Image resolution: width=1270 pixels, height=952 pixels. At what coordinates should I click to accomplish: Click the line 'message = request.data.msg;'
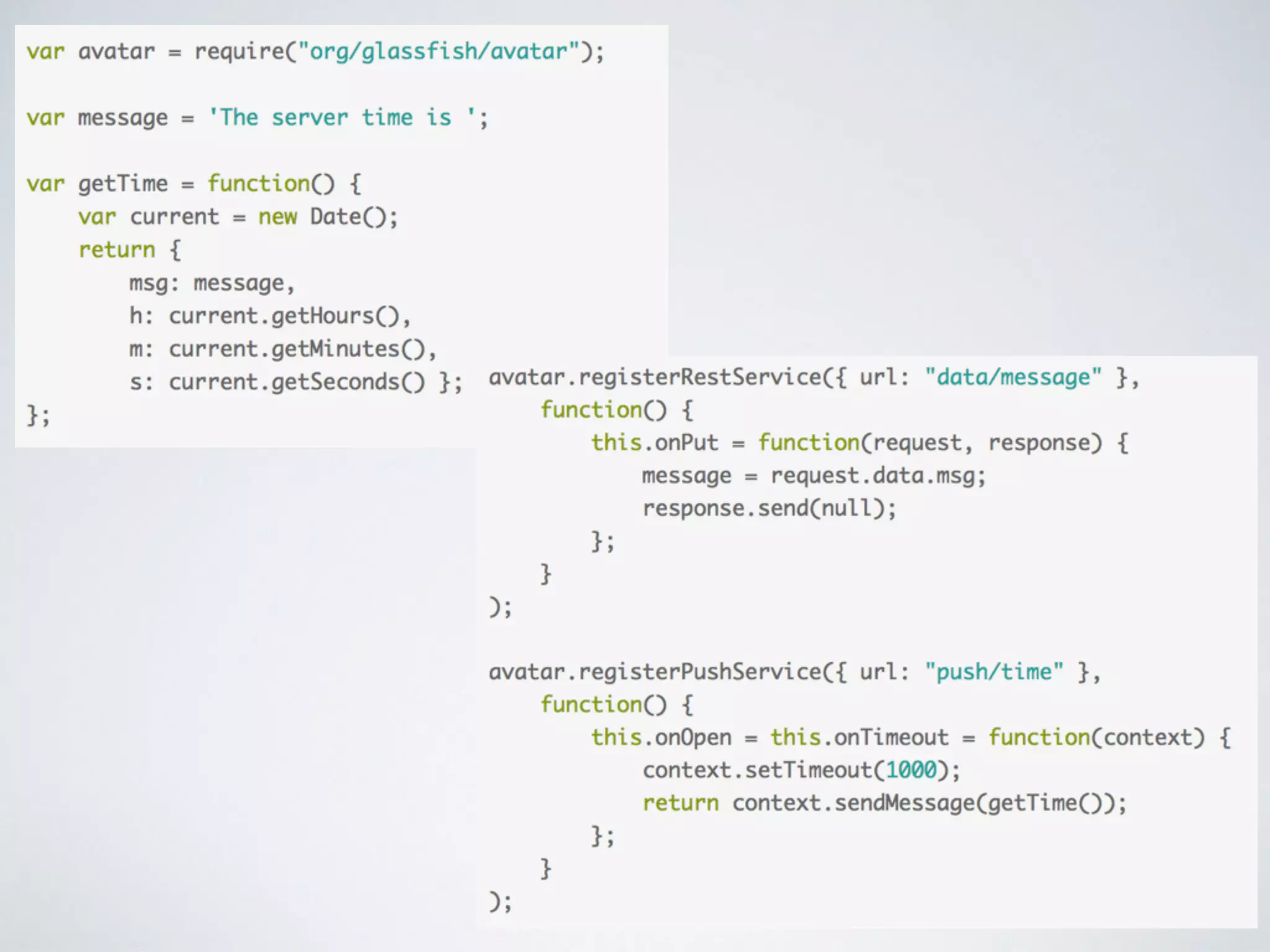814,475
